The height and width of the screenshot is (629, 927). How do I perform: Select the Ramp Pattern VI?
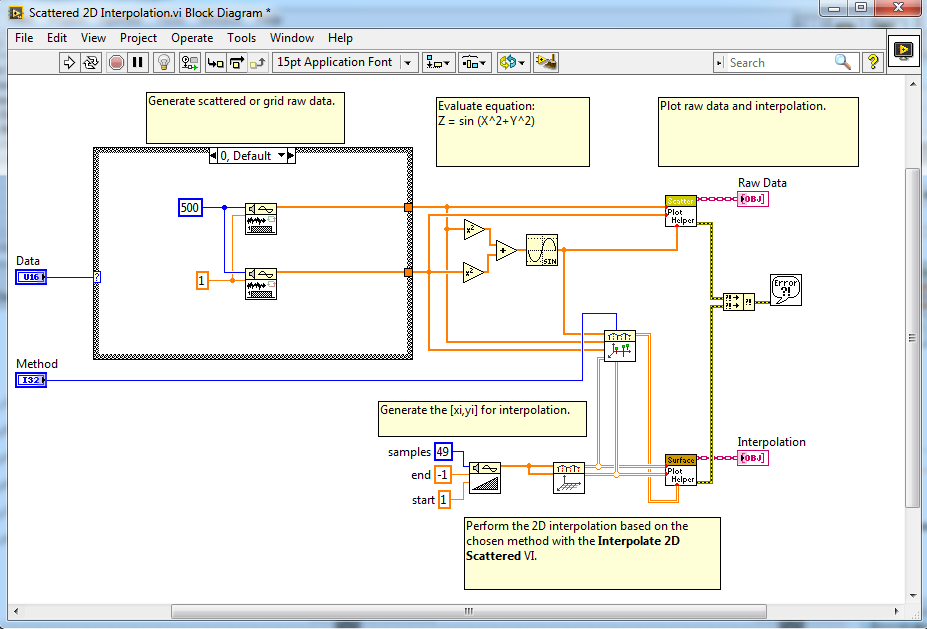point(485,478)
